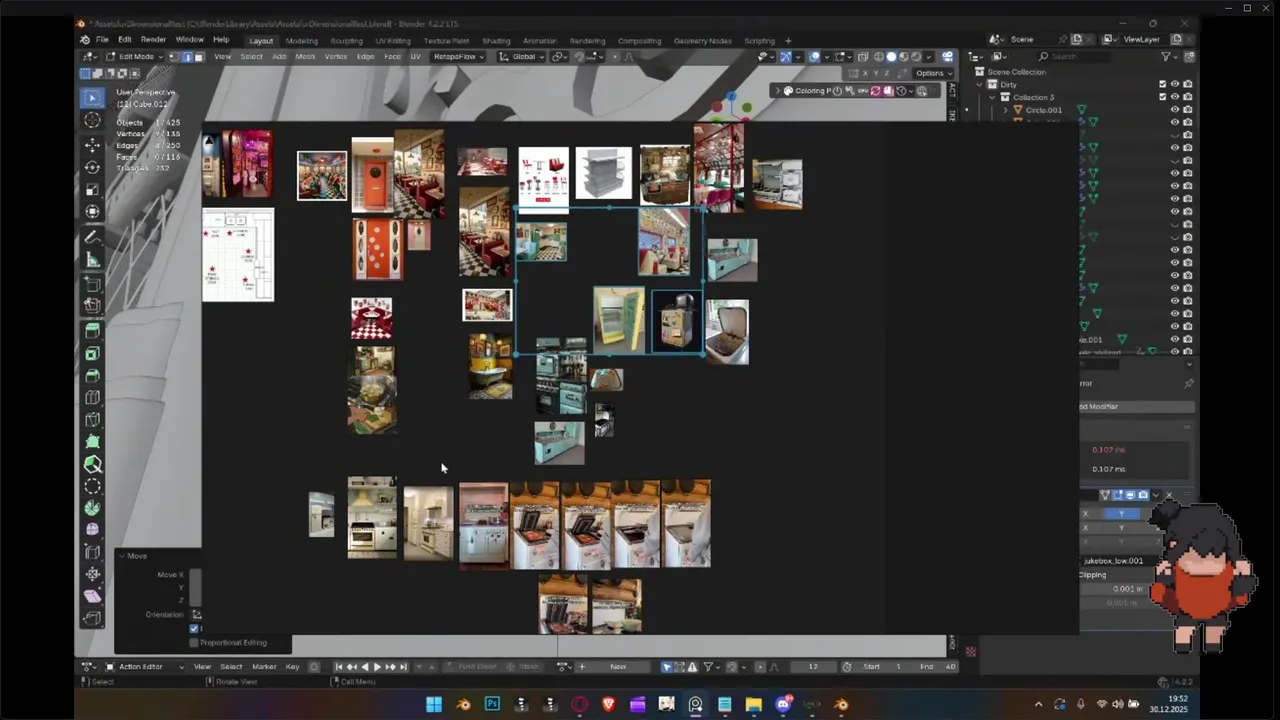Add a new workspace tab with plus
Image resolution: width=1280 pixels, height=720 pixels.
(x=788, y=41)
